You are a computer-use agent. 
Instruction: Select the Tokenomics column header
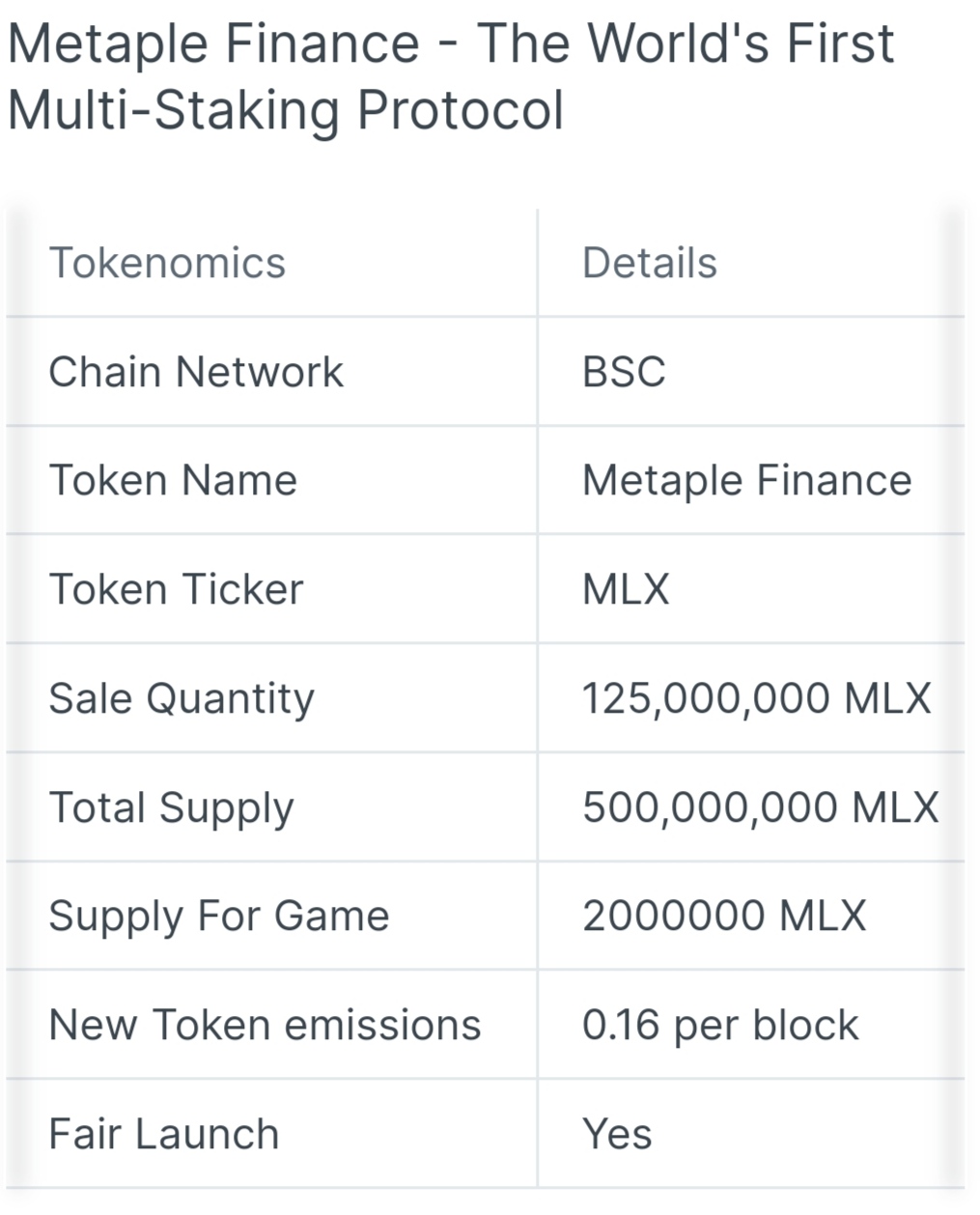point(167,263)
